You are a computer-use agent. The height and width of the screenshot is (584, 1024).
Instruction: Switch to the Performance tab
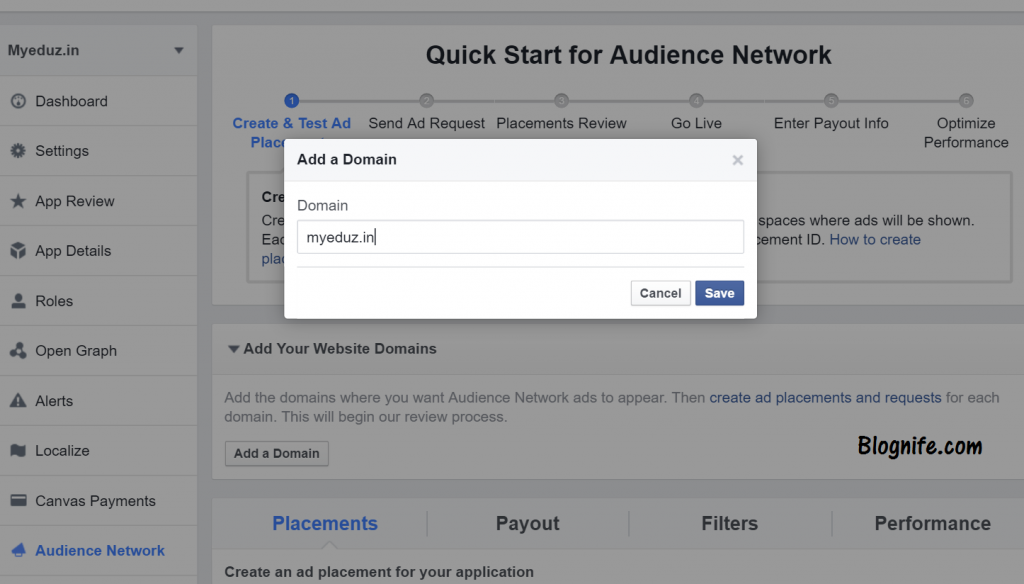[933, 523]
